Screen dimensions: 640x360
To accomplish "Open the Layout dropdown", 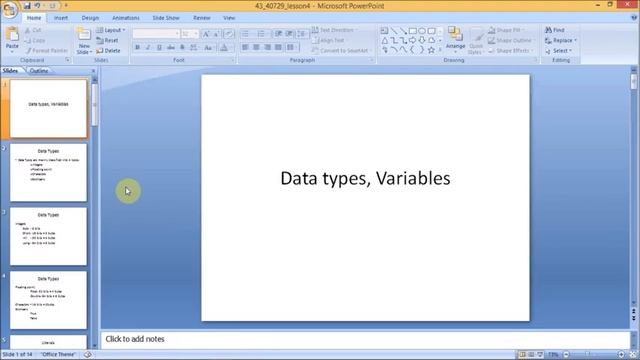I will 111,30.
